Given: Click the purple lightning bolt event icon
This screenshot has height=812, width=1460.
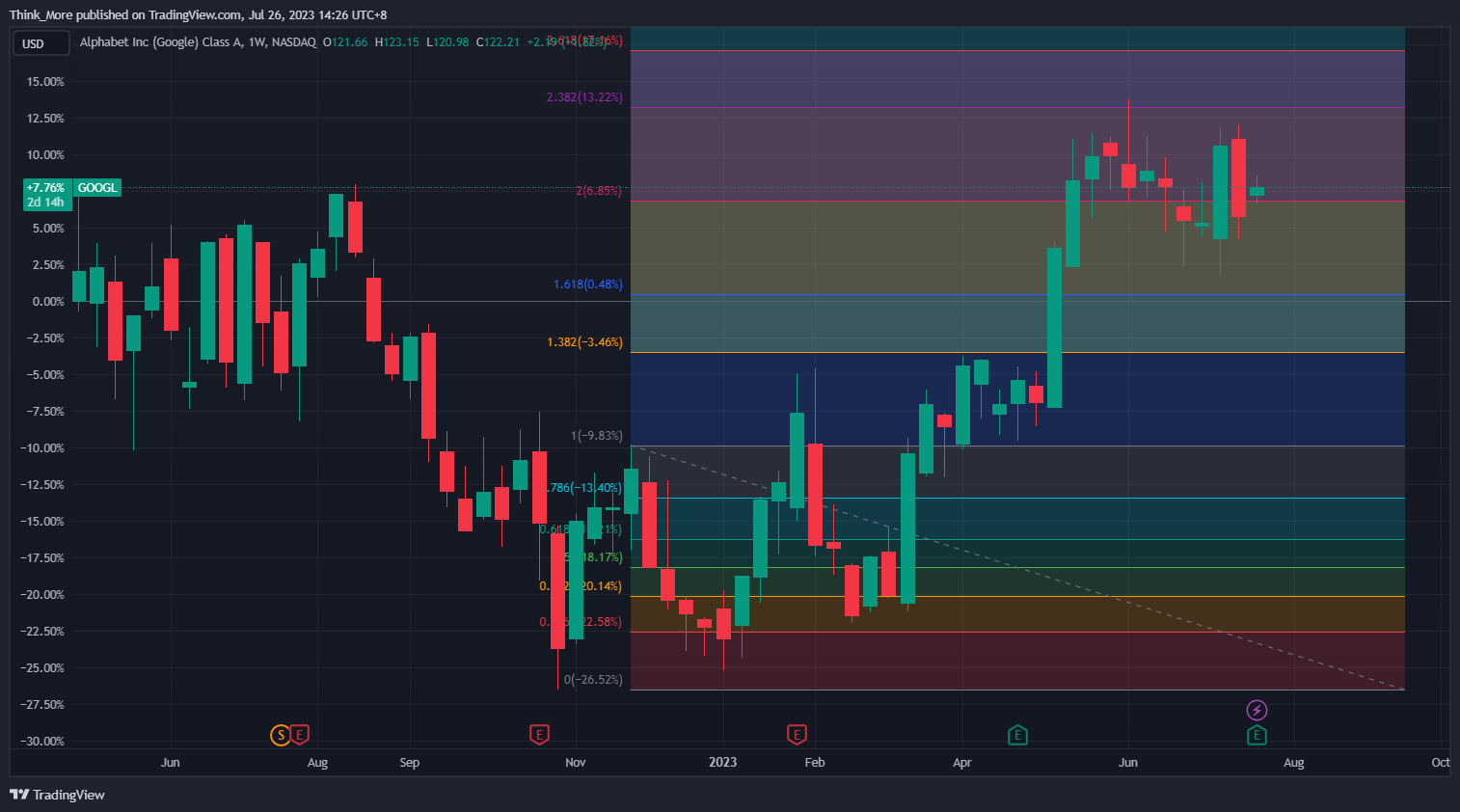Looking at the screenshot, I should [1257, 711].
